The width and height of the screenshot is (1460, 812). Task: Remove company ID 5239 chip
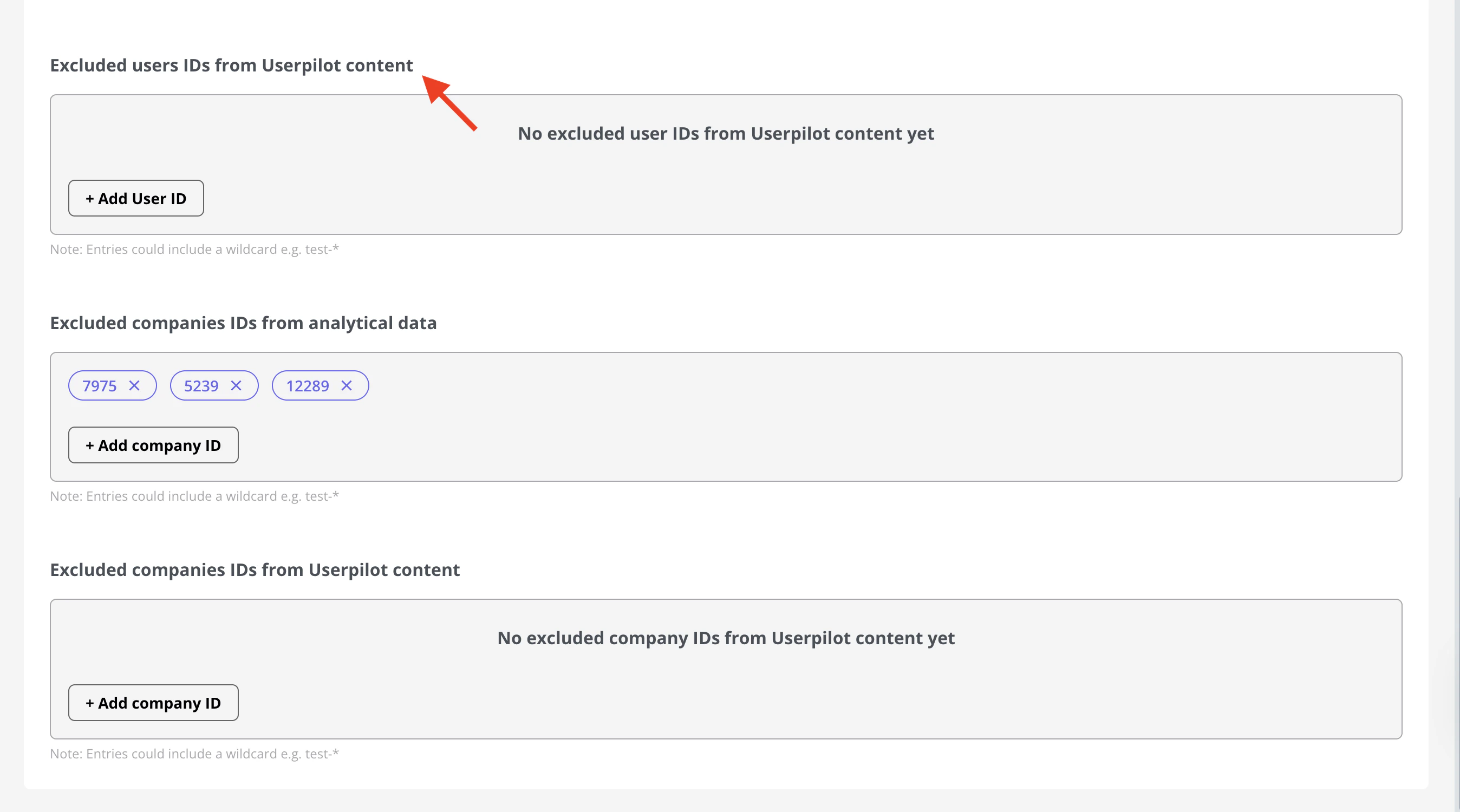click(236, 386)
